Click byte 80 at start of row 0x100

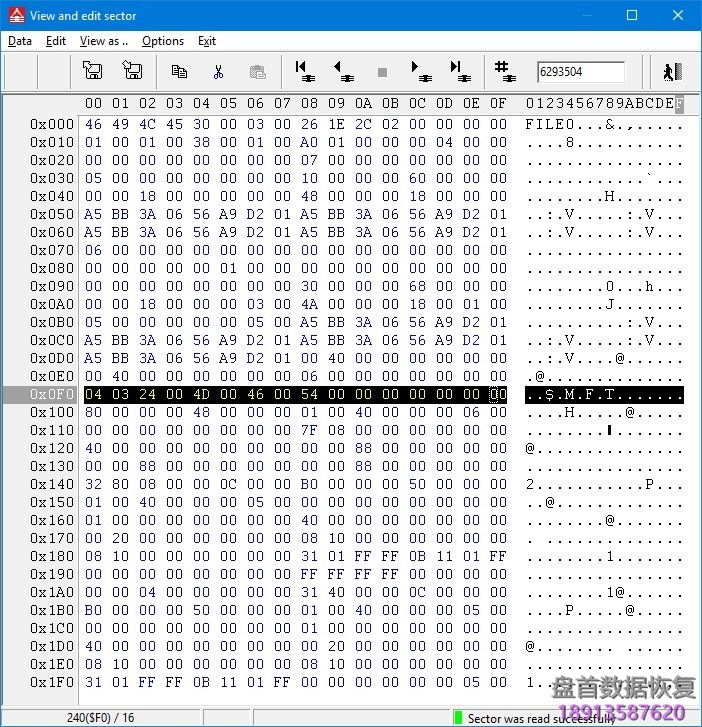point(93,412)
